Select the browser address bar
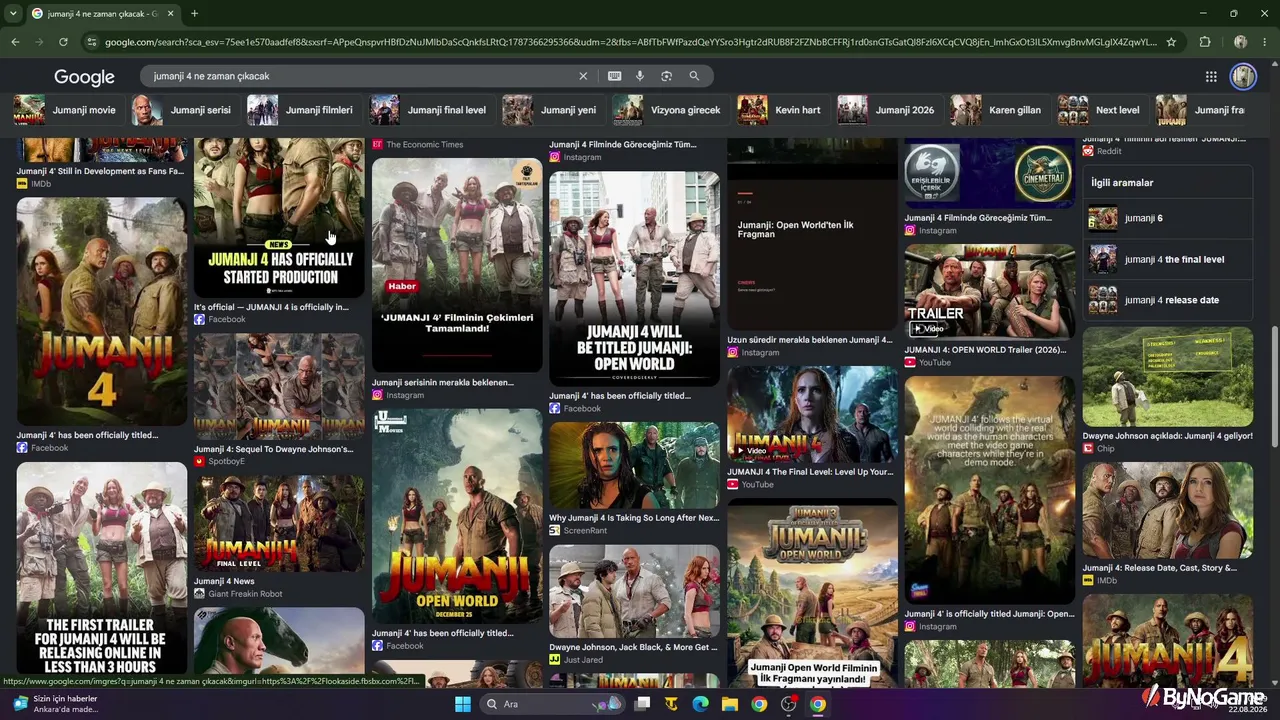Image resolution: width=1280 pixels, height=720 pixels. [x=630, y=42]
